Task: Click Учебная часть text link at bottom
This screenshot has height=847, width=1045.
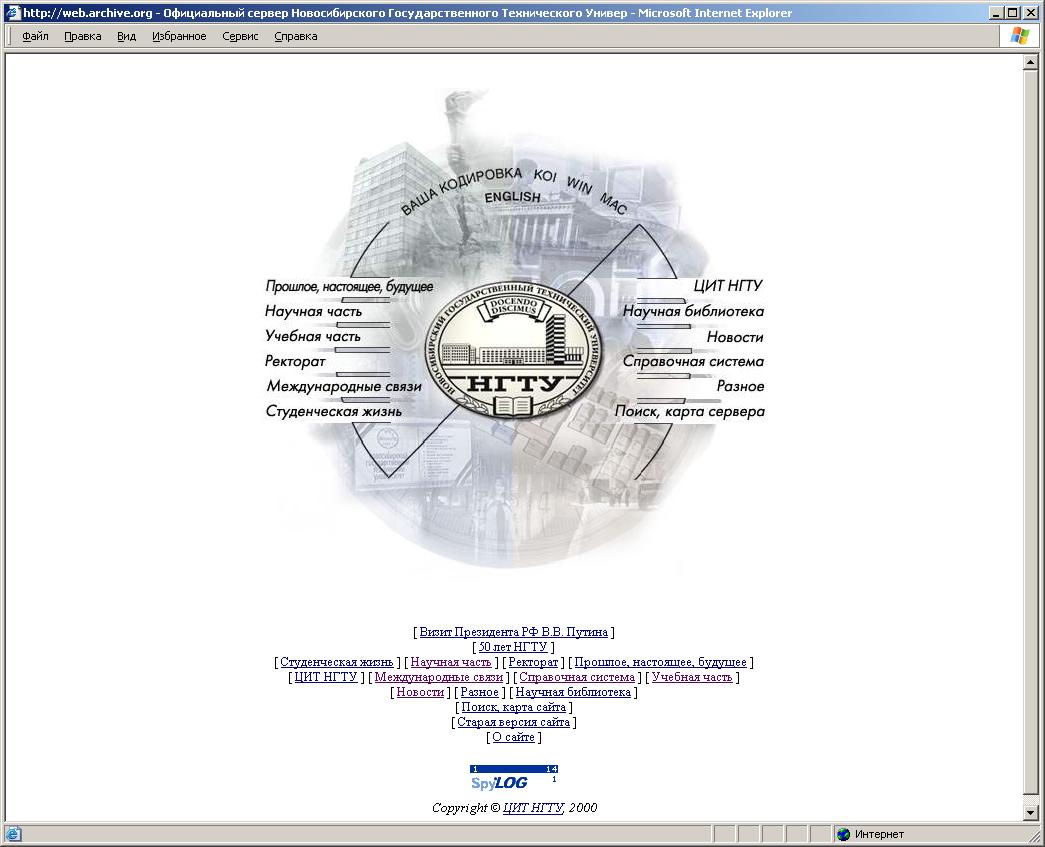Action: point(692,677)
